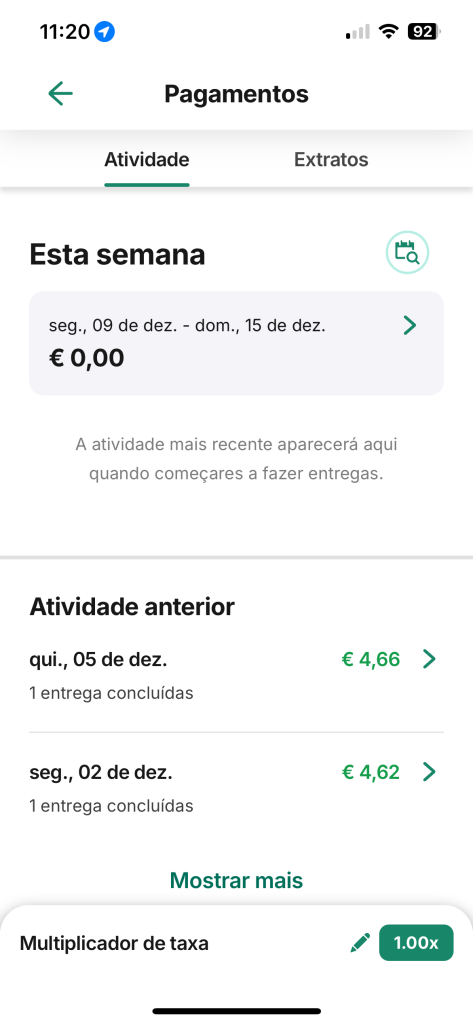This screenshot has width=473, height=1024.
Task: Expand this week's chevron arrow
Action: point(410,325)
